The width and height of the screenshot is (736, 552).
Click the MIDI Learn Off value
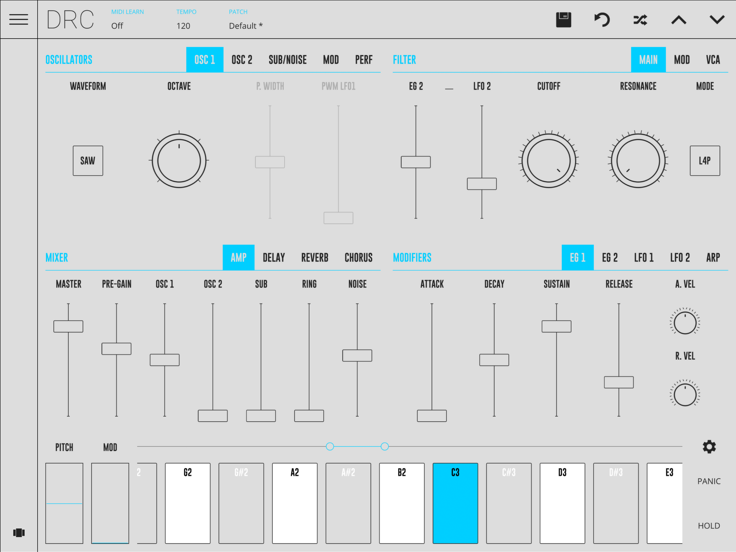[117, 26]
